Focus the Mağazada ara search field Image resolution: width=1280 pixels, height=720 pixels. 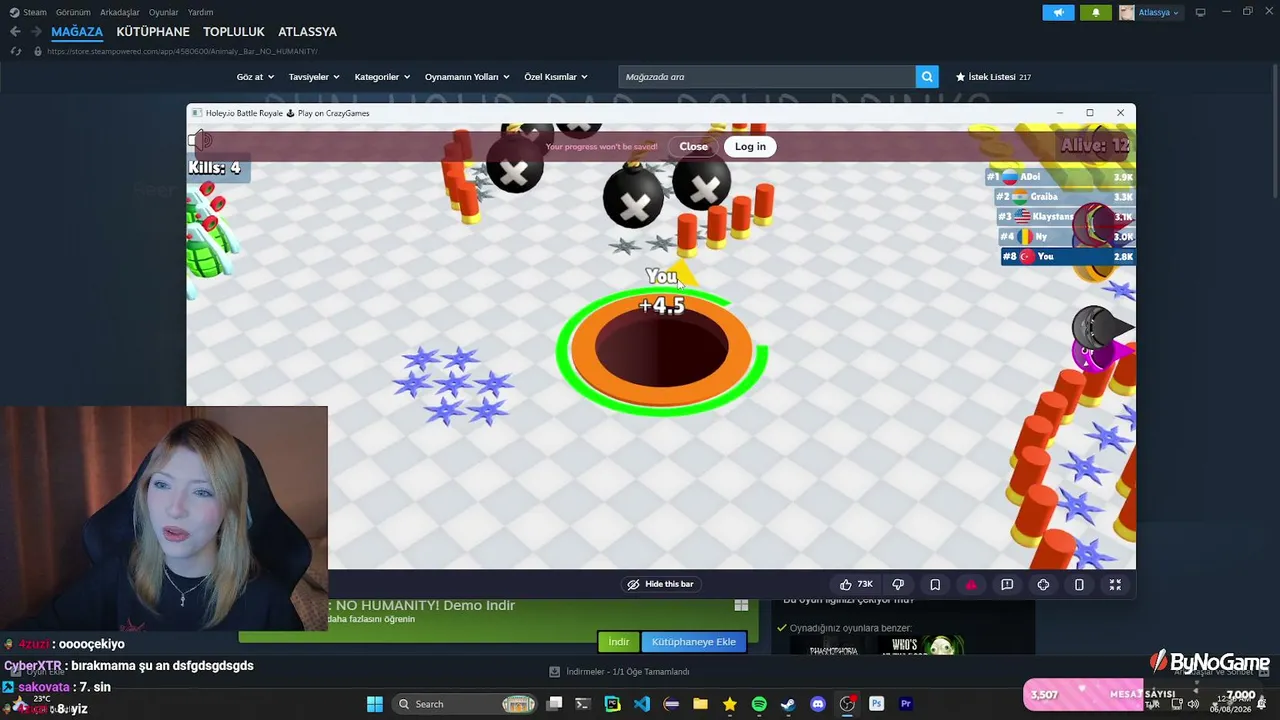coord(767,77)
